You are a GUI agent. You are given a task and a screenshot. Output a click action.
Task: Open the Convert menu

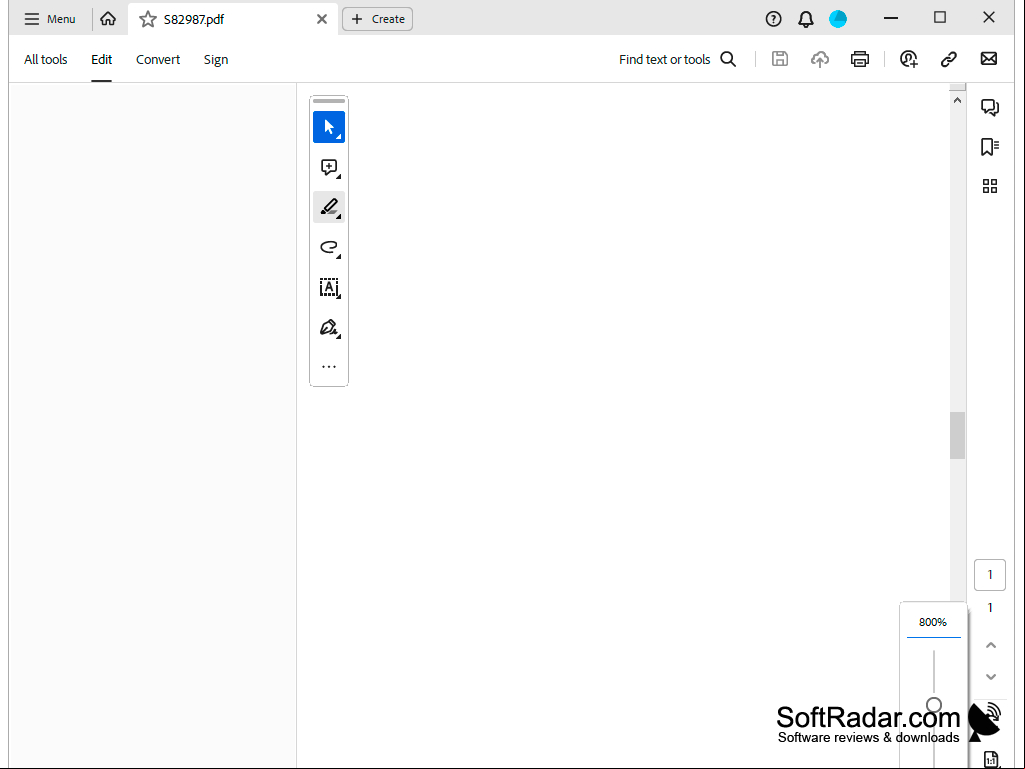(x=158, y=60)
